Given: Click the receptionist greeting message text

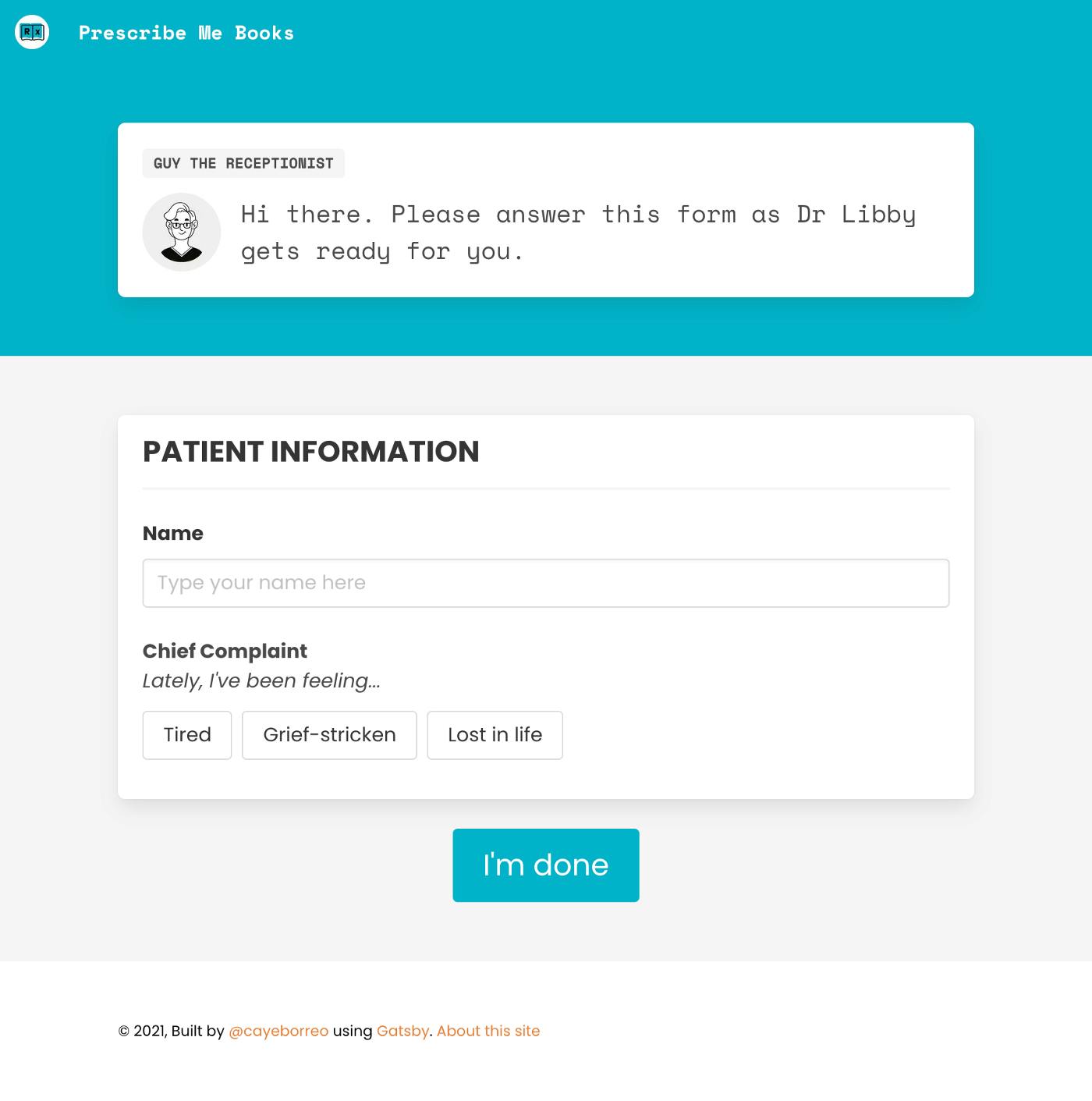Looking at the screenshot, I should pos(578,233).
